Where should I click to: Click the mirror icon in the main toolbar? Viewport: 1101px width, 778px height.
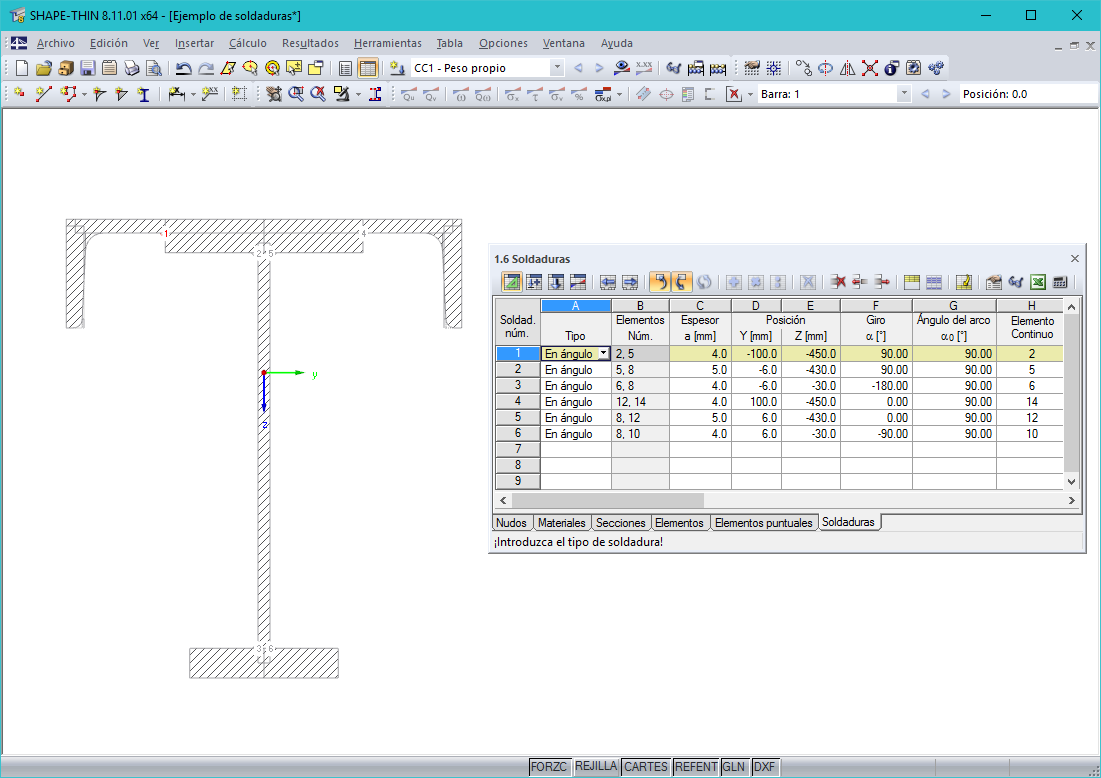click(x=848, y=68)
